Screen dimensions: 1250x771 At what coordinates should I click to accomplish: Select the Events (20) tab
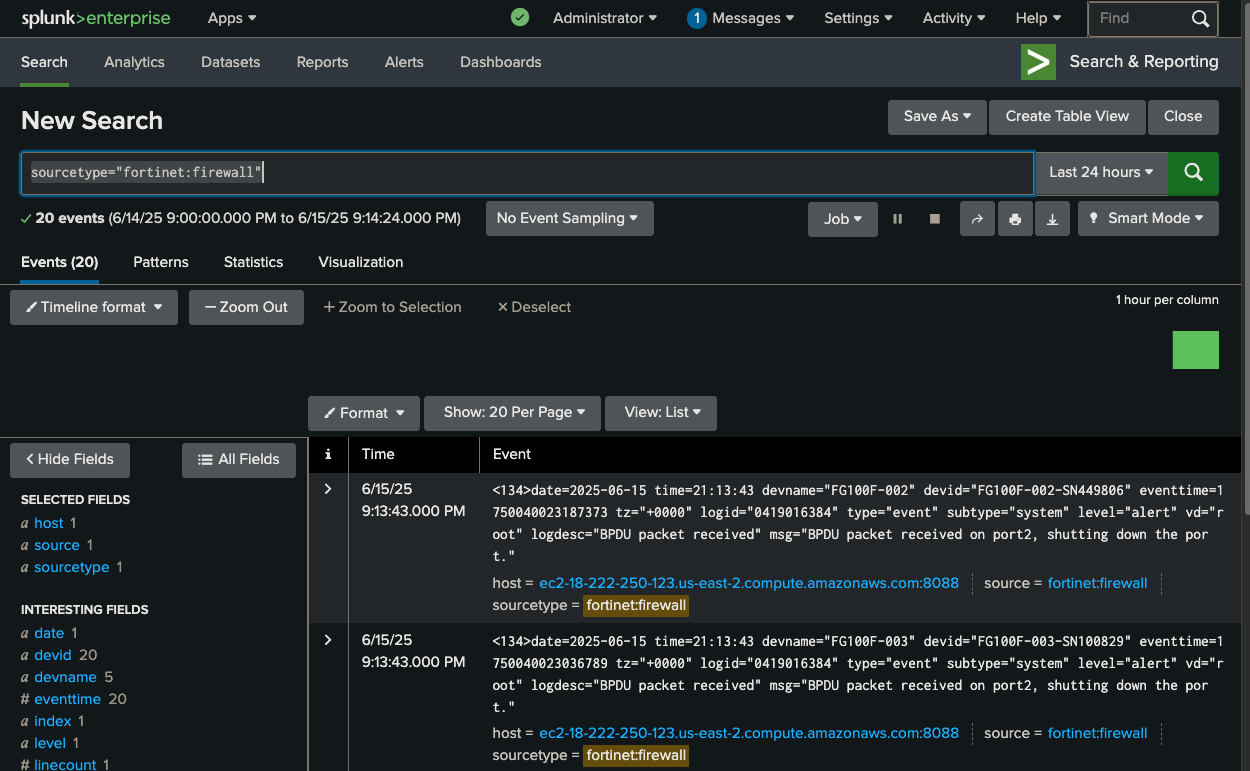click(x=60, y=262)
